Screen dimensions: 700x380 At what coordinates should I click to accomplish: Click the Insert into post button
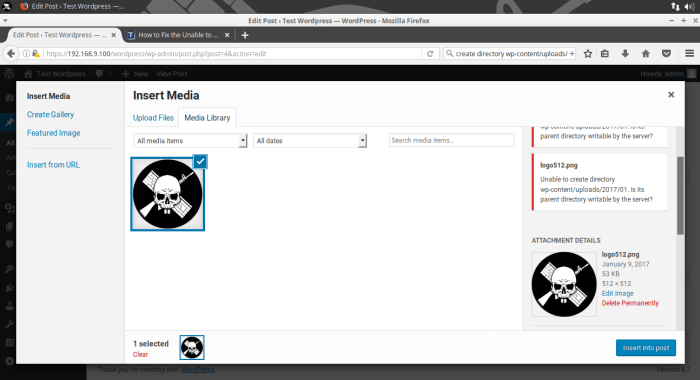pyautogui.click(x=646, y=348)
